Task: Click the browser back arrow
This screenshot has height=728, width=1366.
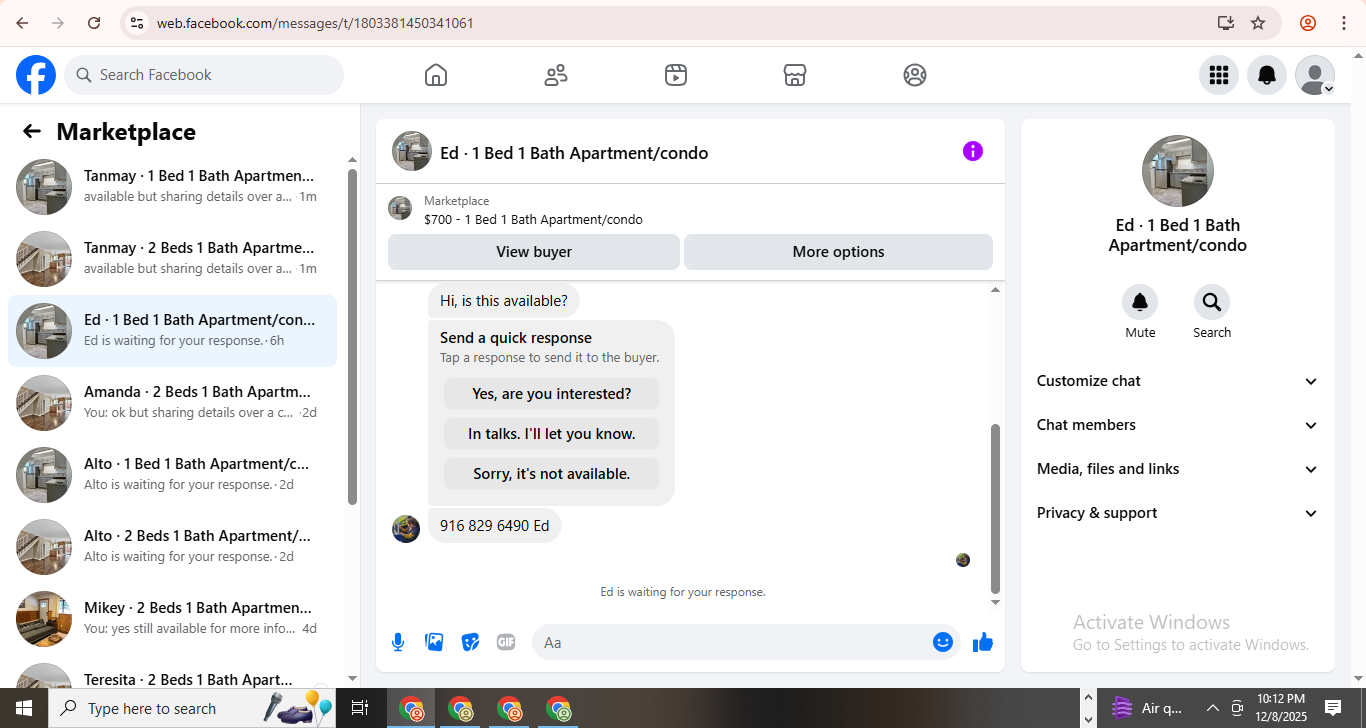Action: (22, 23)
